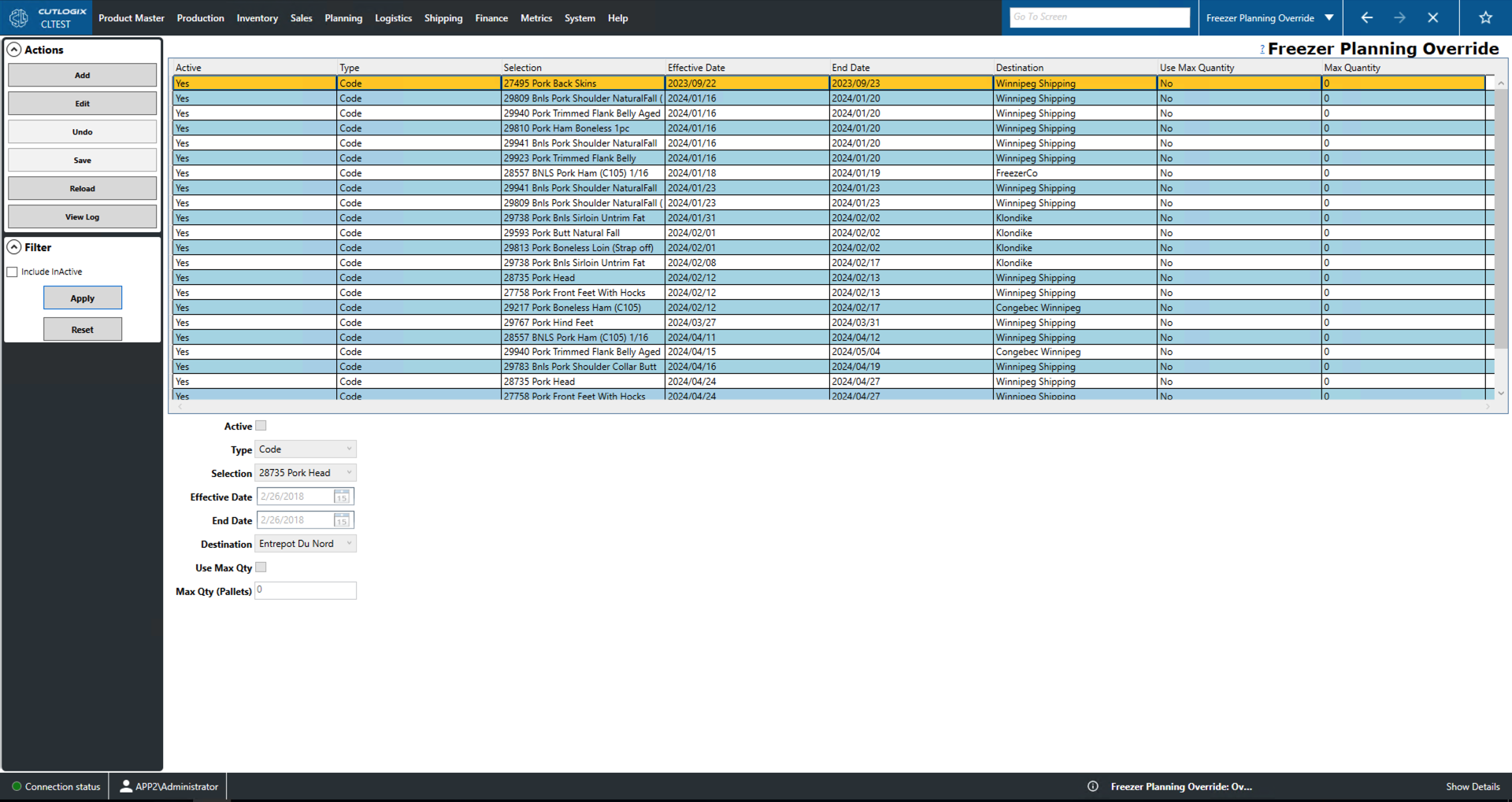Open the Effective Date calendar picker icon
Image resolution: width=1512 pixels, height=802 pixels.
click(x=342, y=497)
